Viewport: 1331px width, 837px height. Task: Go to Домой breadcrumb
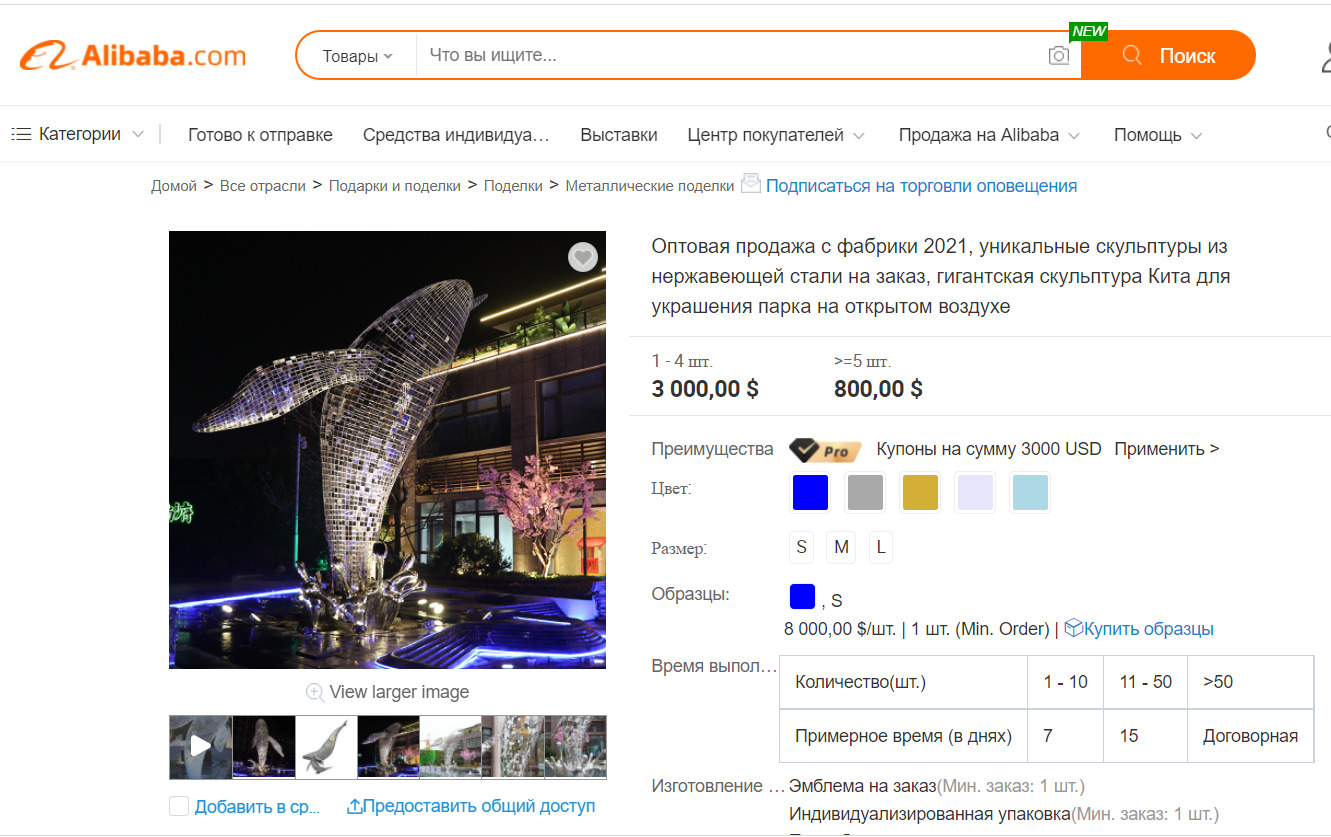coord(174,186)
